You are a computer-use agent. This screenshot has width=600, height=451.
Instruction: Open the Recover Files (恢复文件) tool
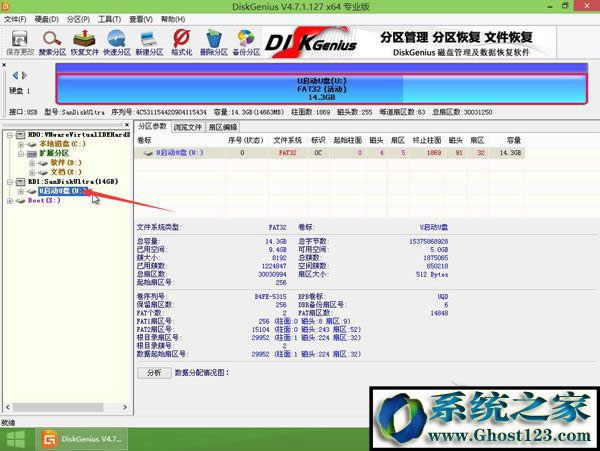84,41
